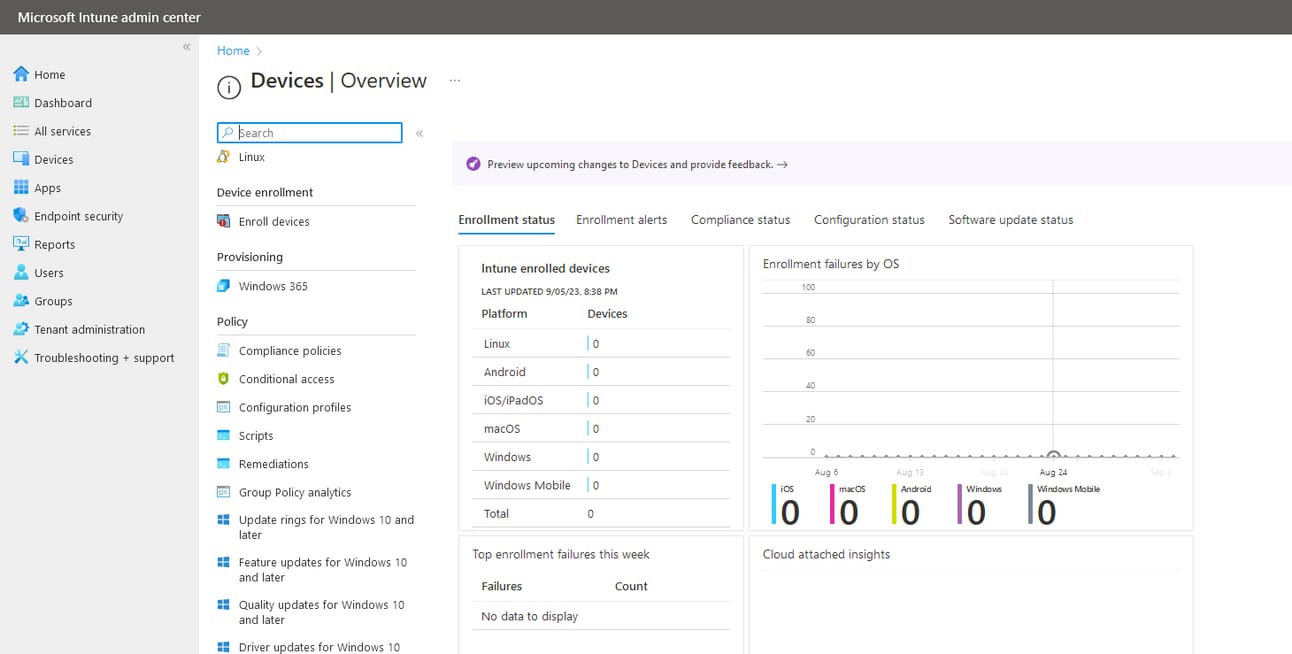Select the Conditional access shield icon
1292x654 pixels.
pos(224,379)
